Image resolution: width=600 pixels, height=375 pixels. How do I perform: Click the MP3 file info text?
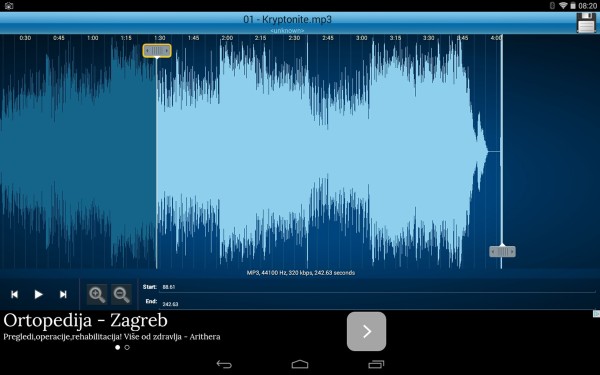point(301,273)
